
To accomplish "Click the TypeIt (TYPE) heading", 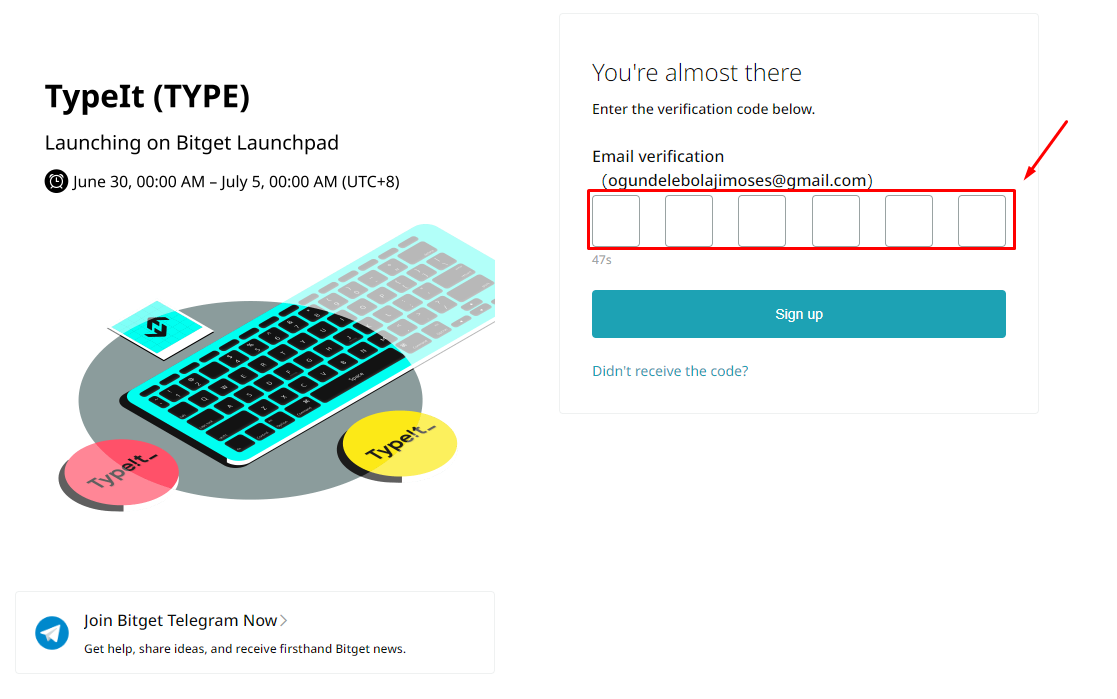I will [147, 96].
